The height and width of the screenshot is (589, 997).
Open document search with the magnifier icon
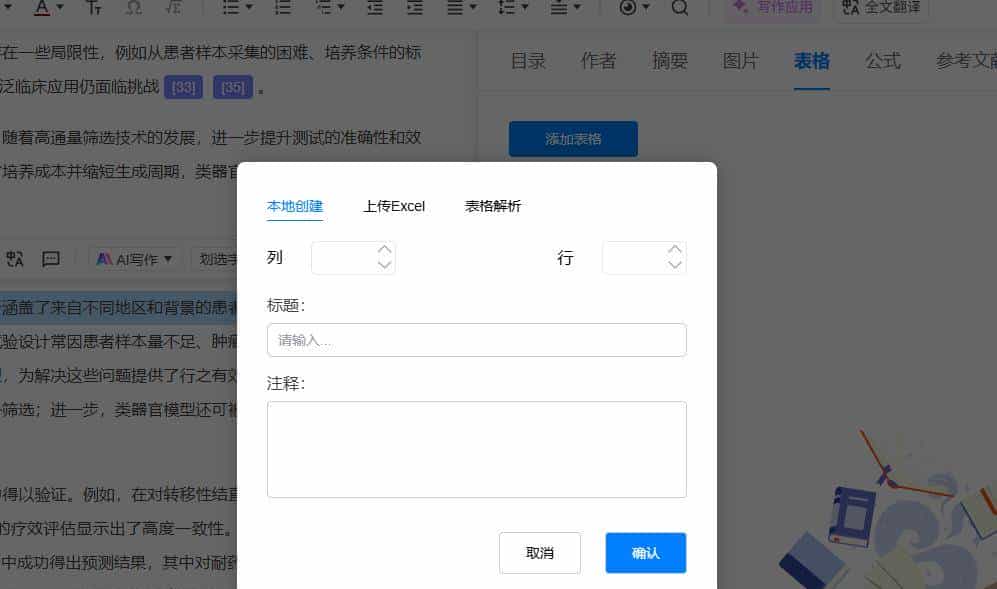(x=681, y=8)
